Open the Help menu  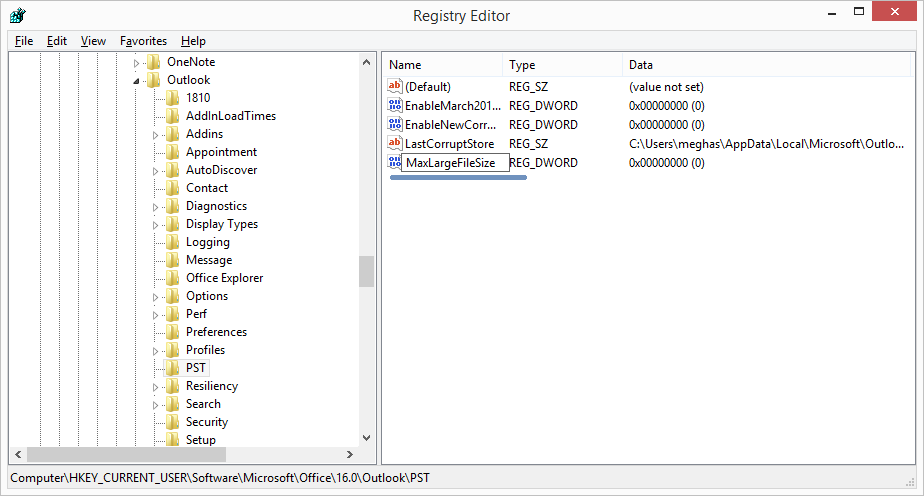(x=193, y=41)
